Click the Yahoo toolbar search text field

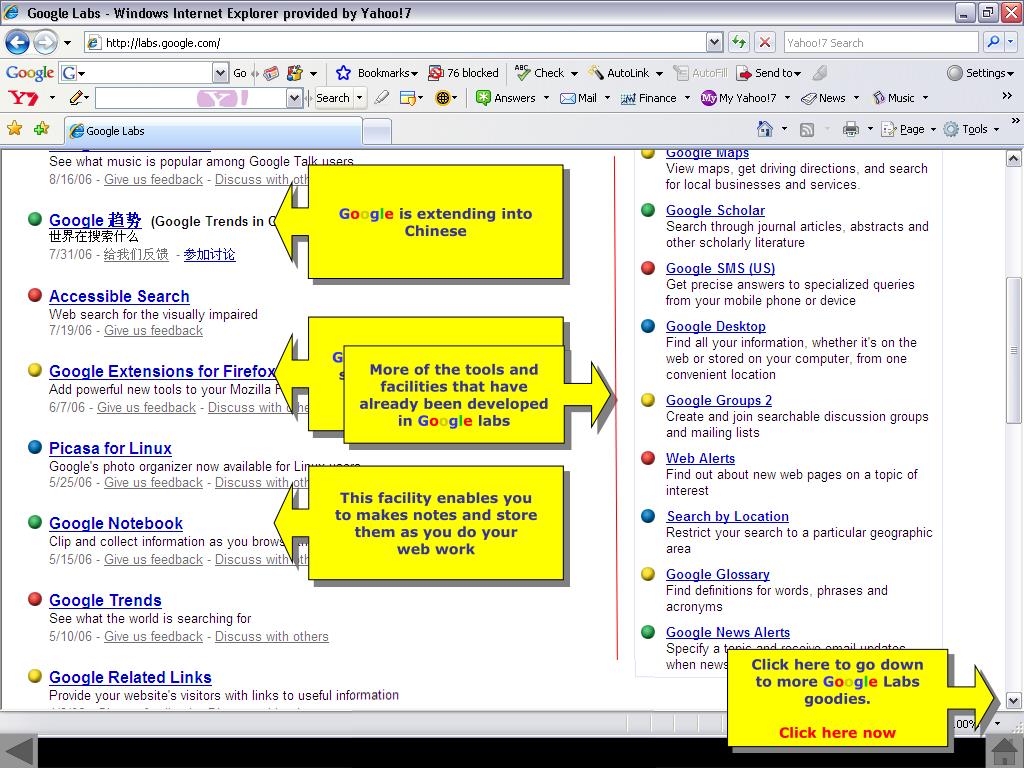click(x=190, y=98)
